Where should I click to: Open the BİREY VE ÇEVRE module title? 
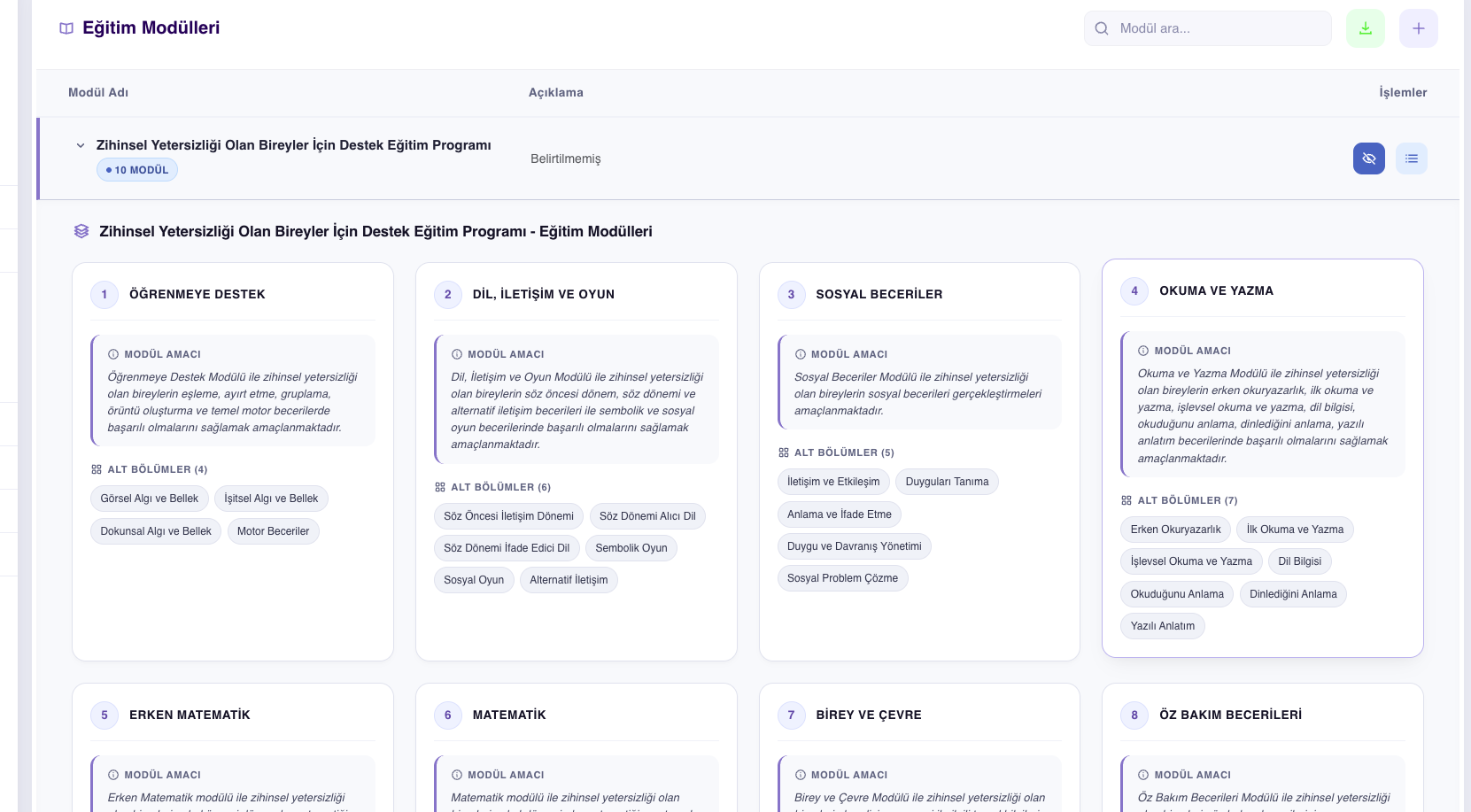pyautogui.click(x=869, y=715)
